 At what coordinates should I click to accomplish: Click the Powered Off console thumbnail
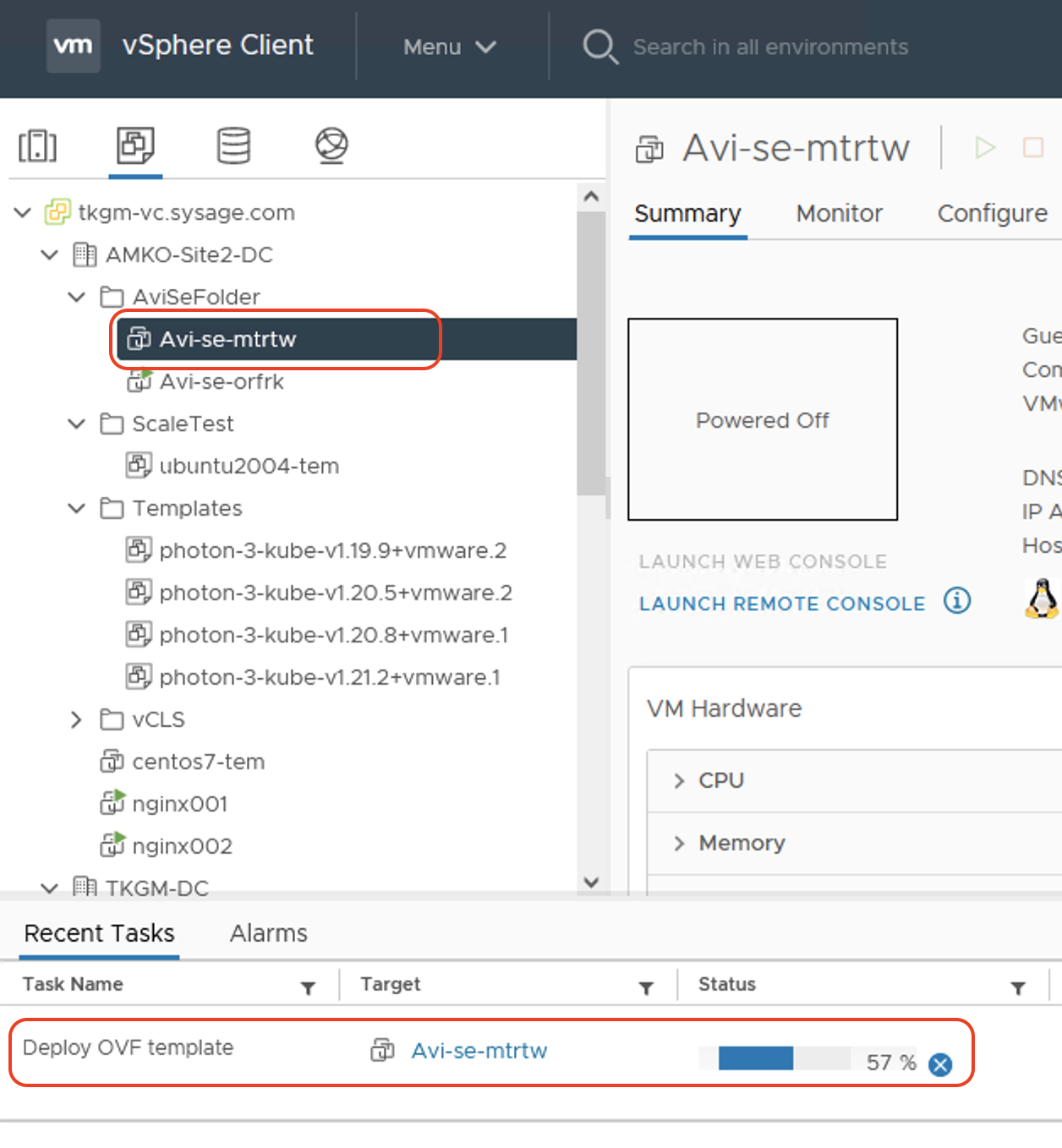point(763,419)
